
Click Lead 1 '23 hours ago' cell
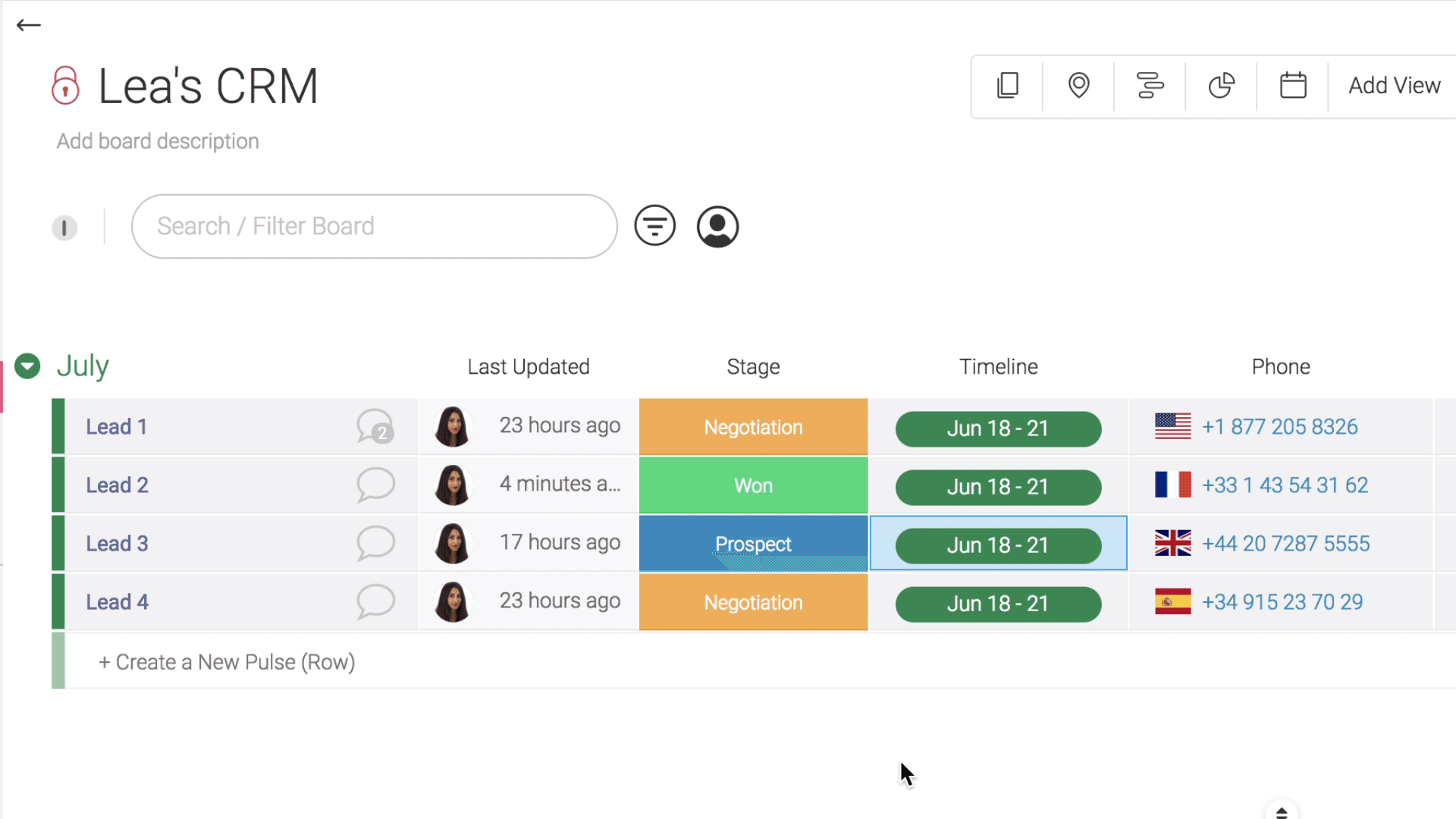pos(560,426)
